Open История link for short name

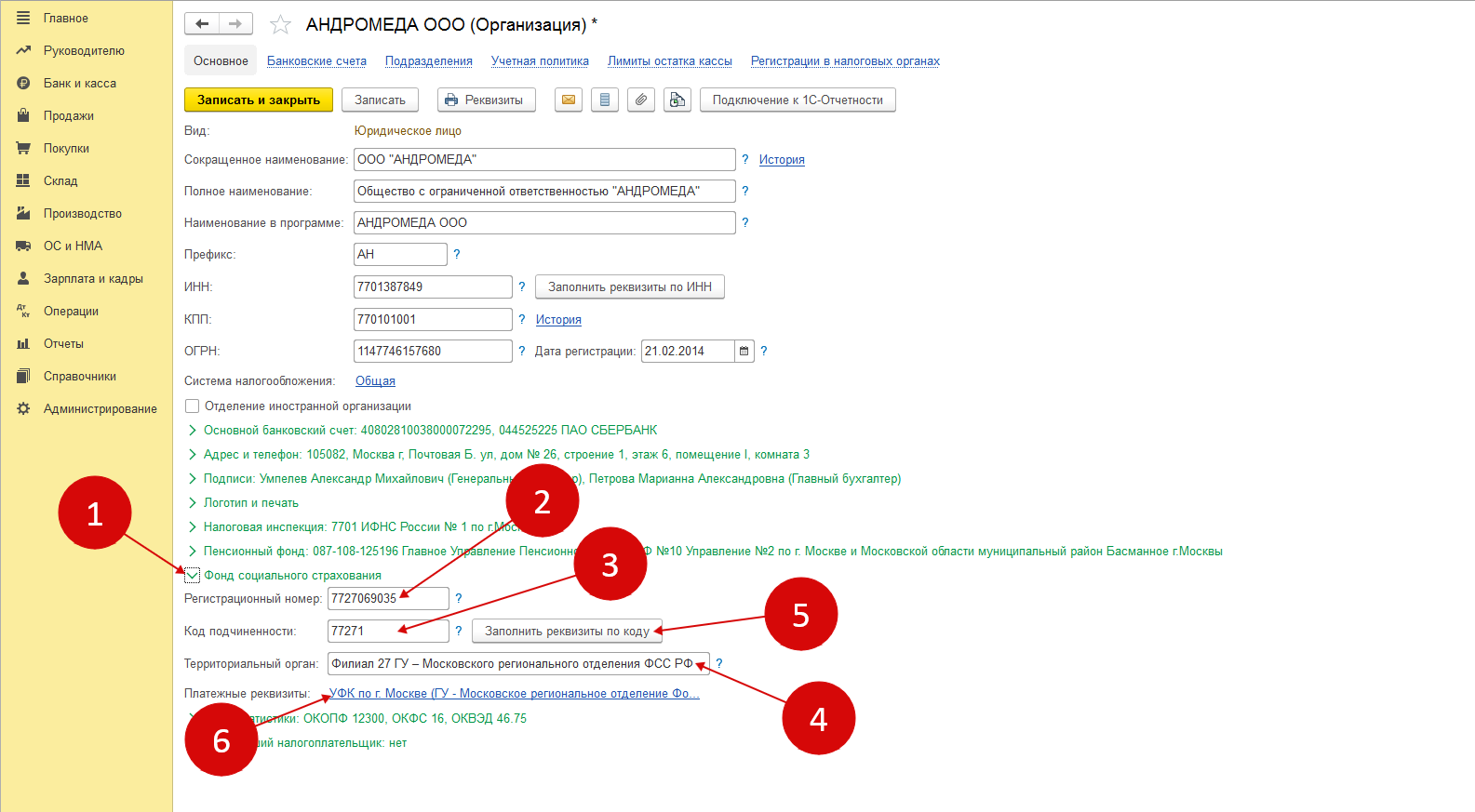coord(782,160)
